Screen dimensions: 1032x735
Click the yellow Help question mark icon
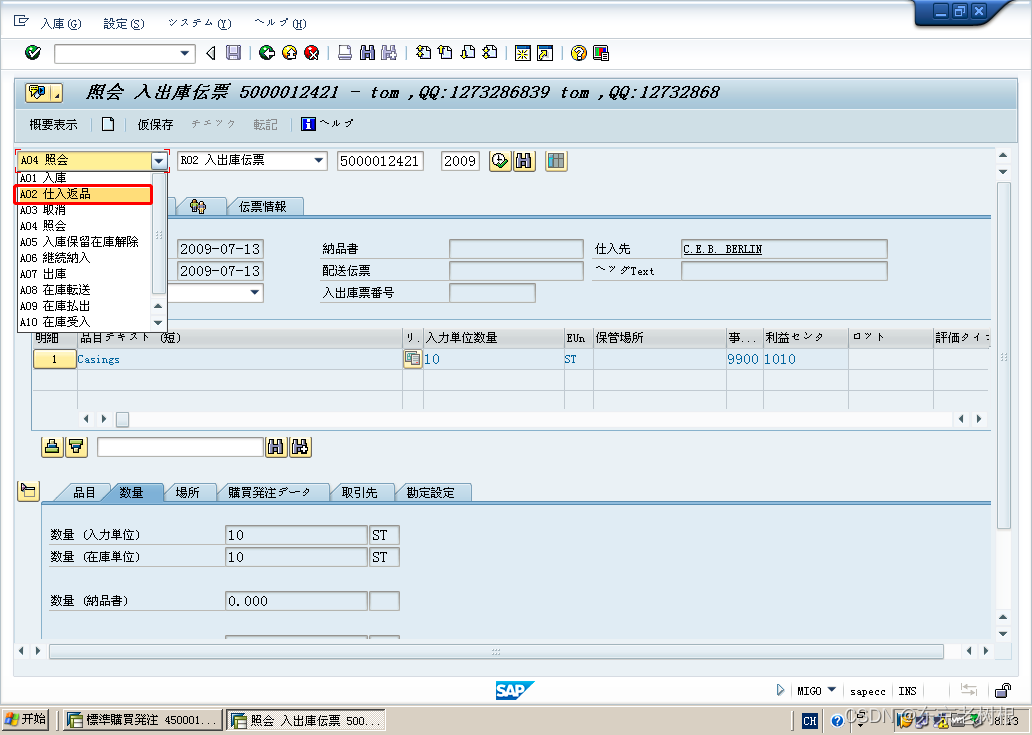(x=579, y=53)
